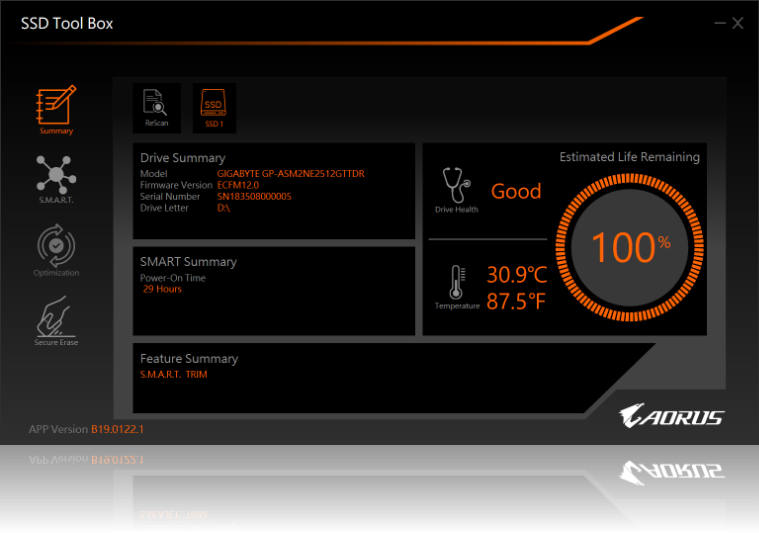The image size is (759, 533).
Task: Click the Good drive health status
Action: (516, 191)
